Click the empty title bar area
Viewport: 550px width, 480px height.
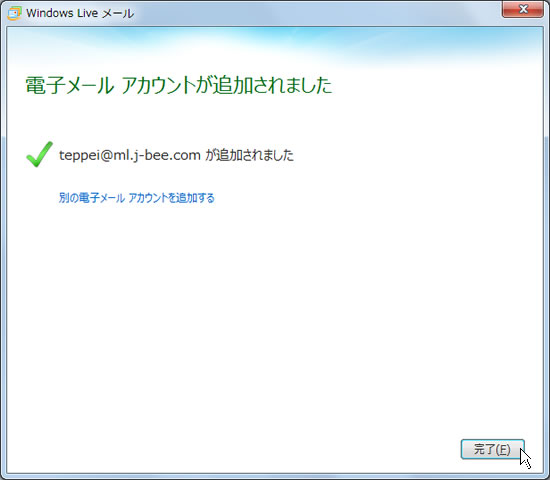pos(316,13)
